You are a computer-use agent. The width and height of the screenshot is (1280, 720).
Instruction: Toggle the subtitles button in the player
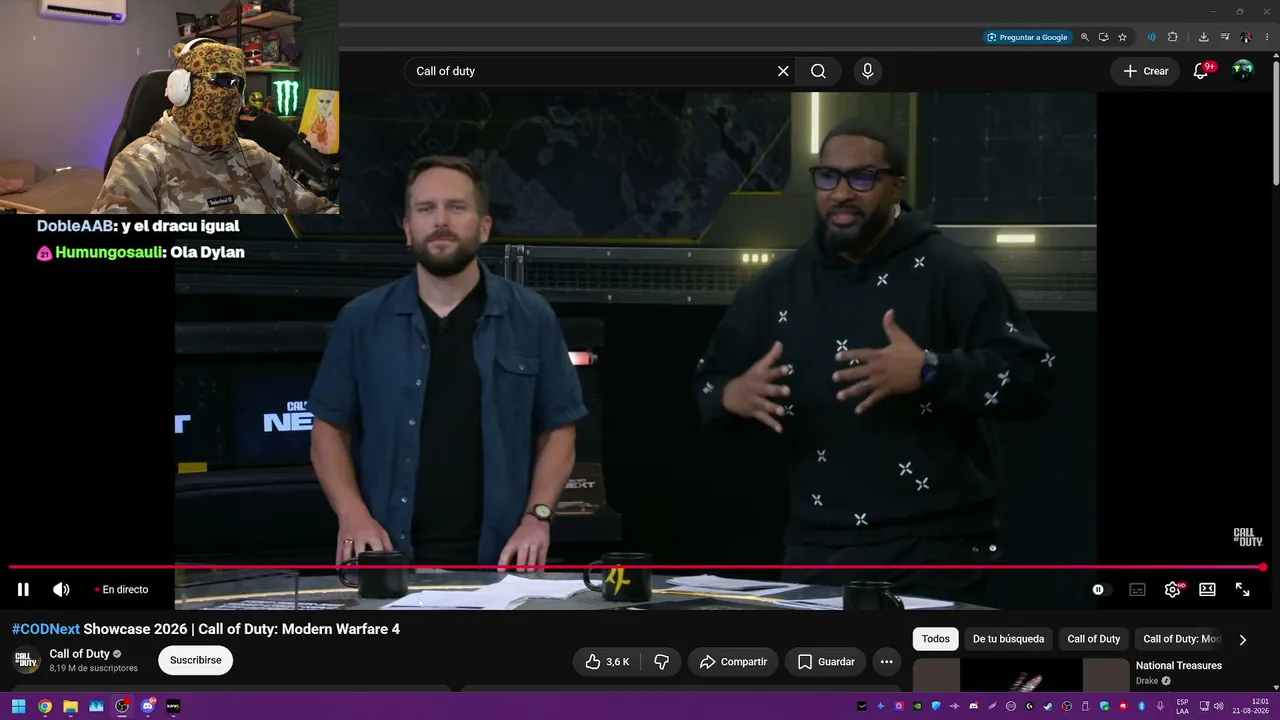click(1137, 590)
